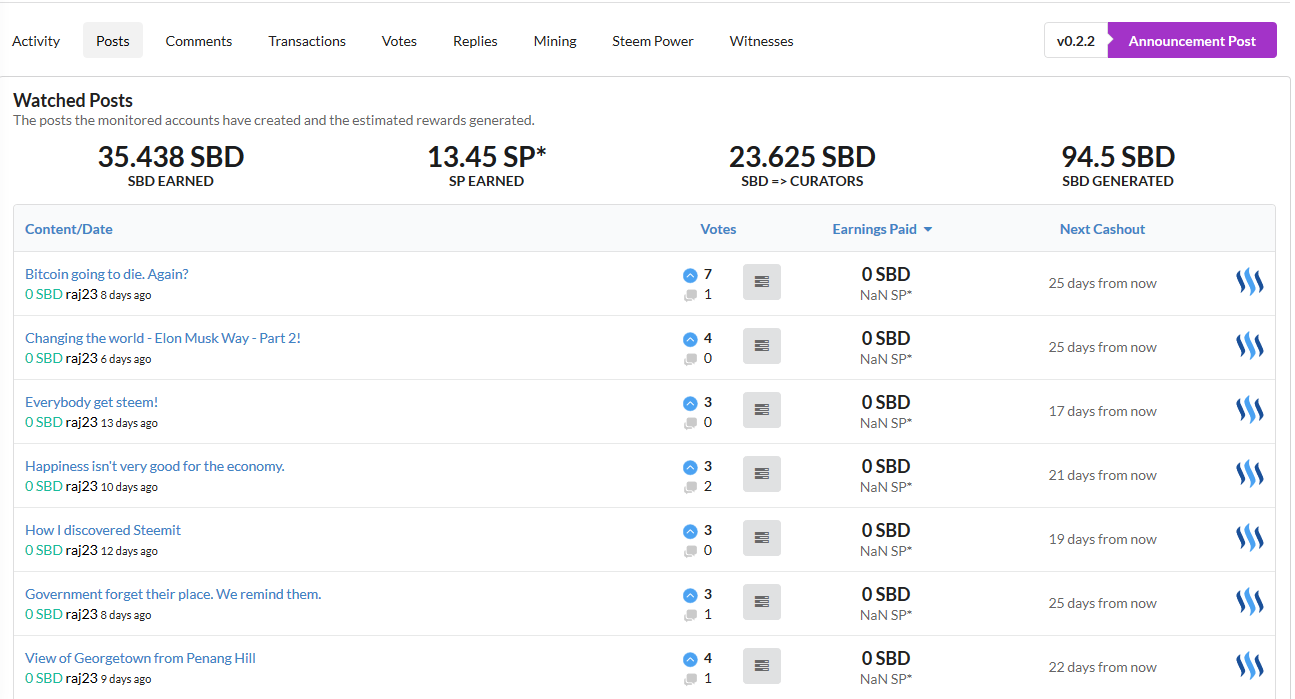View the Steem Power tab
1295x699 pixels.
653,41
